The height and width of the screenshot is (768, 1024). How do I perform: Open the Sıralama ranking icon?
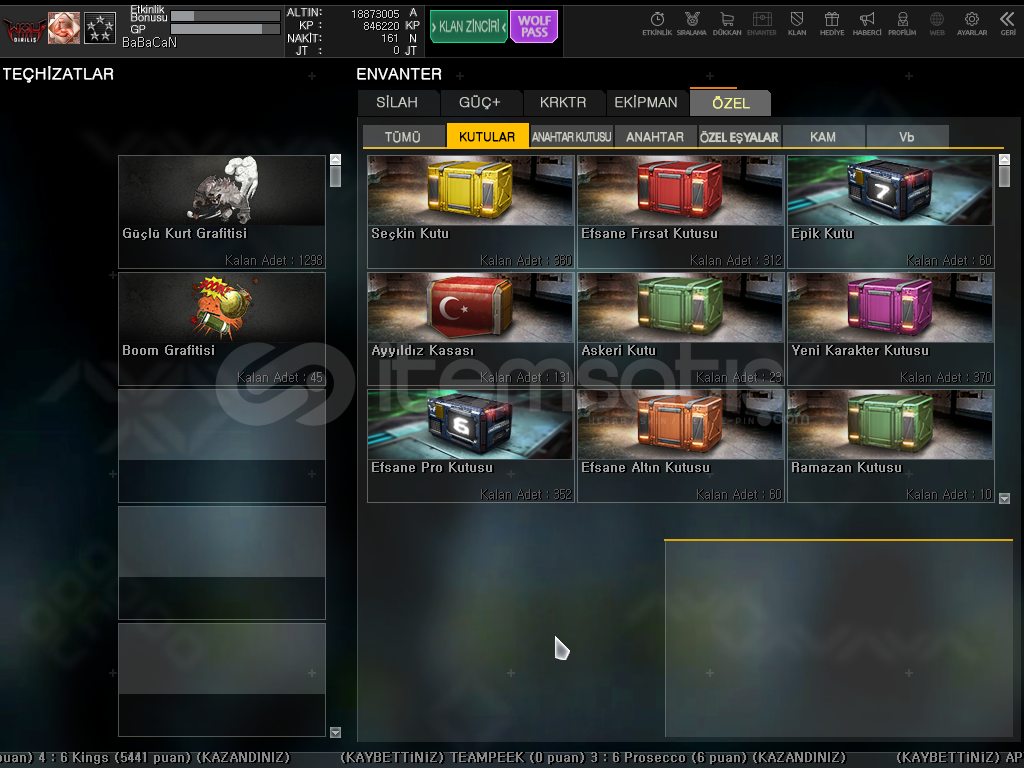pyautogui.click(x=691, y=22)
